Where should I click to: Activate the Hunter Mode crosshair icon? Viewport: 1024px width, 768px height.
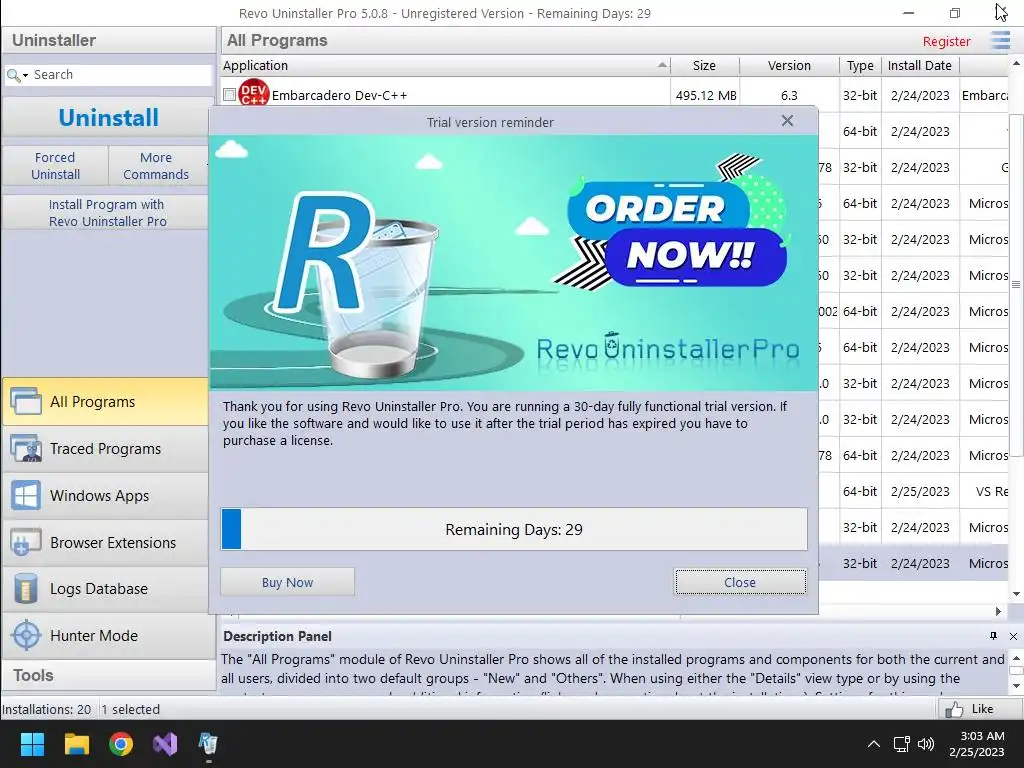pos(25,635)
